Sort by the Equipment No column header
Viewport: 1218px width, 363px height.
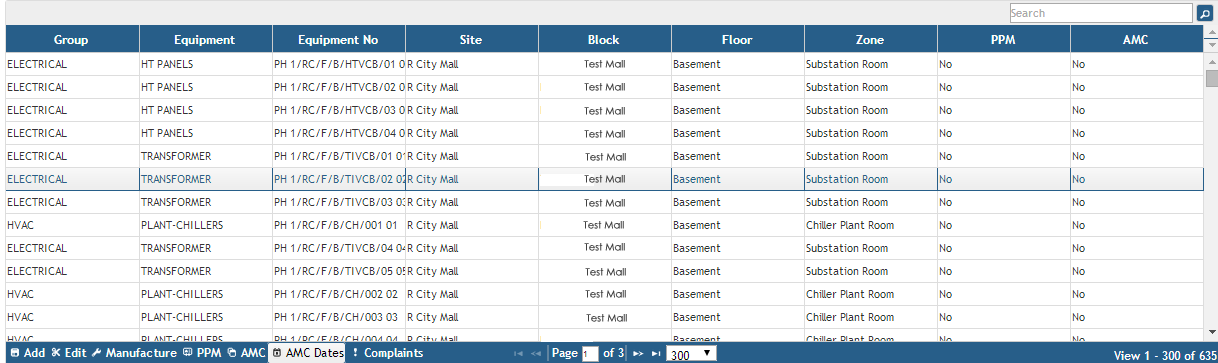coord(339,40)
